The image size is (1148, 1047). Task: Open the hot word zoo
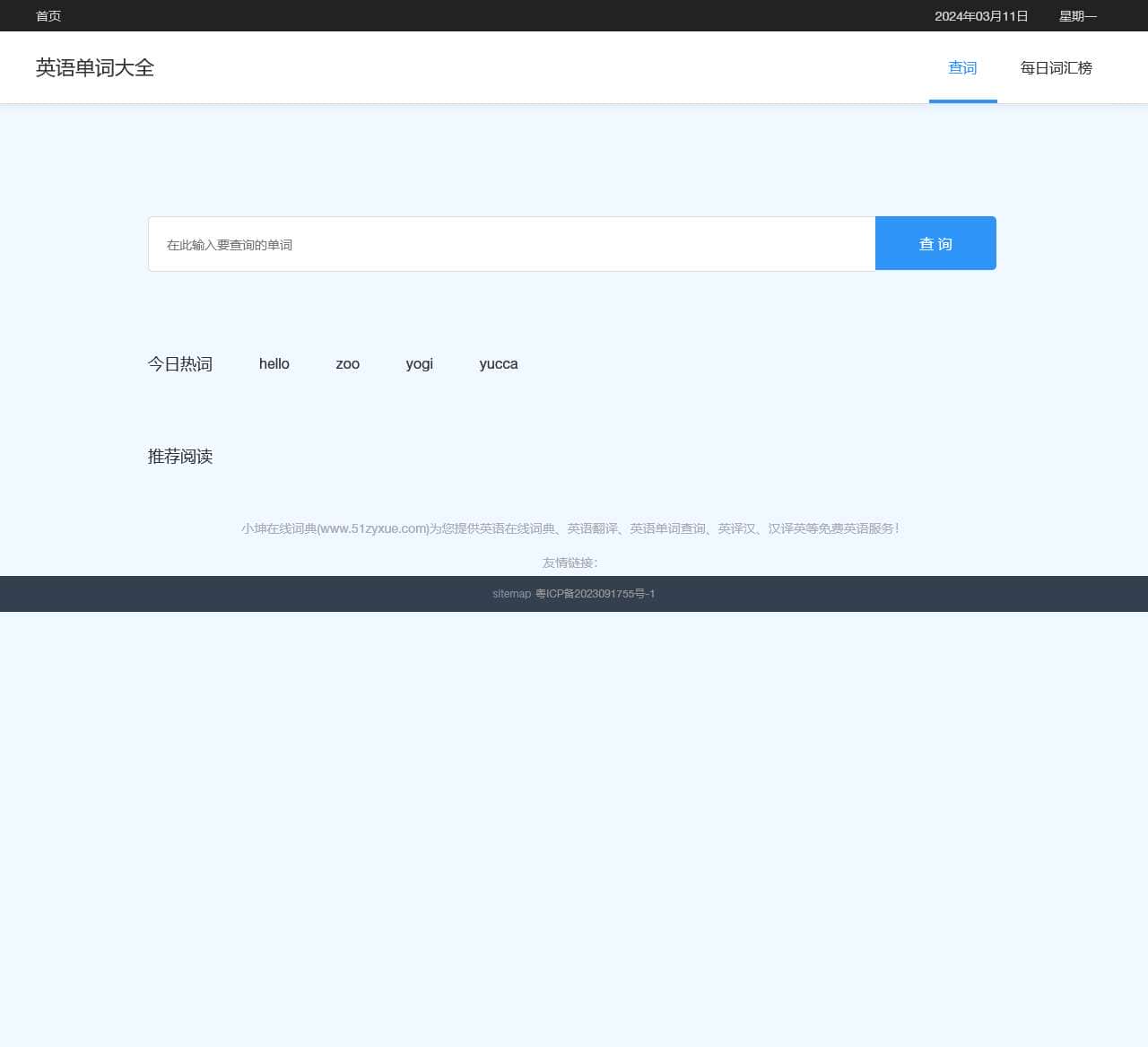348,363
